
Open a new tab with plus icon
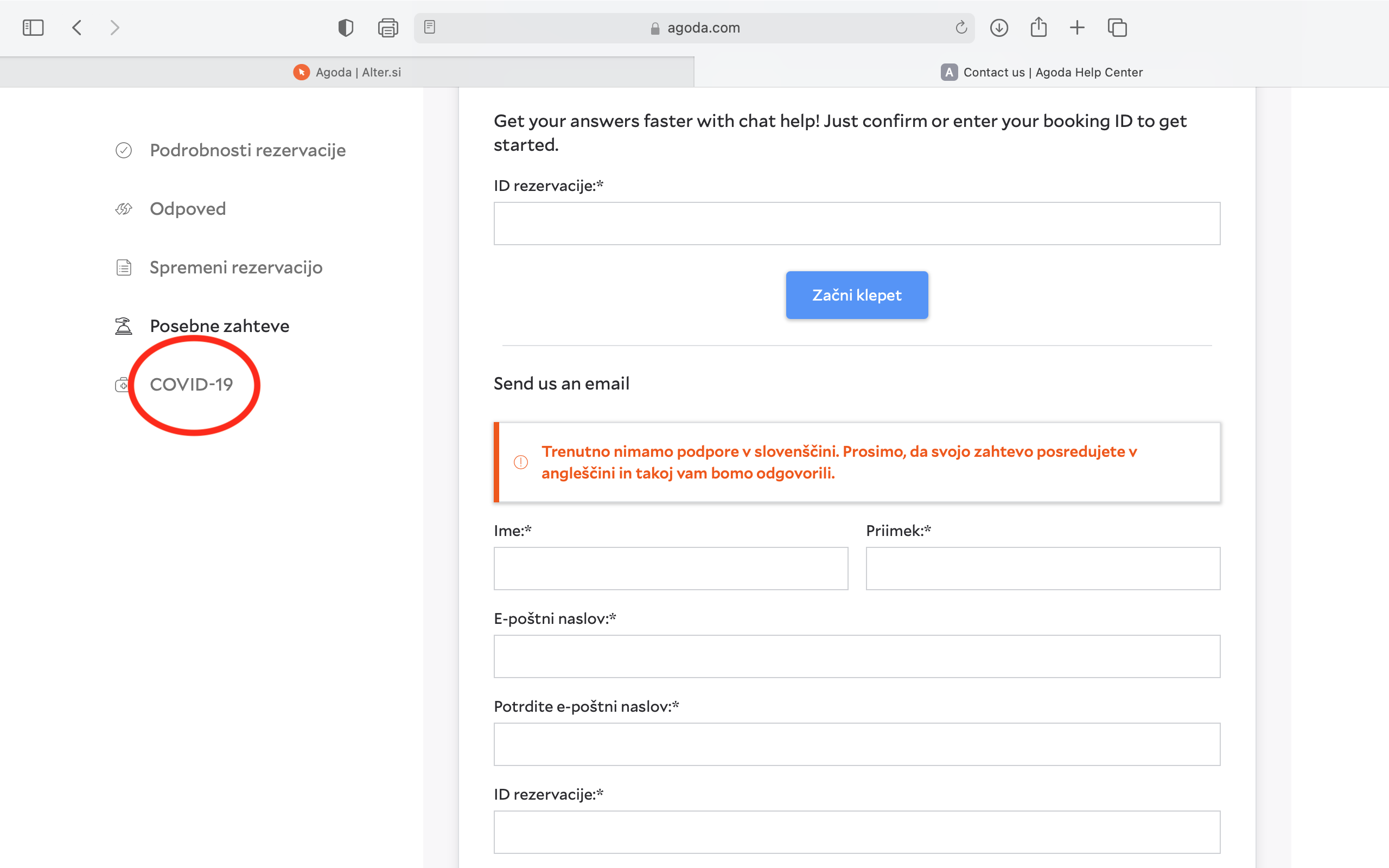tap(1078, 28)
